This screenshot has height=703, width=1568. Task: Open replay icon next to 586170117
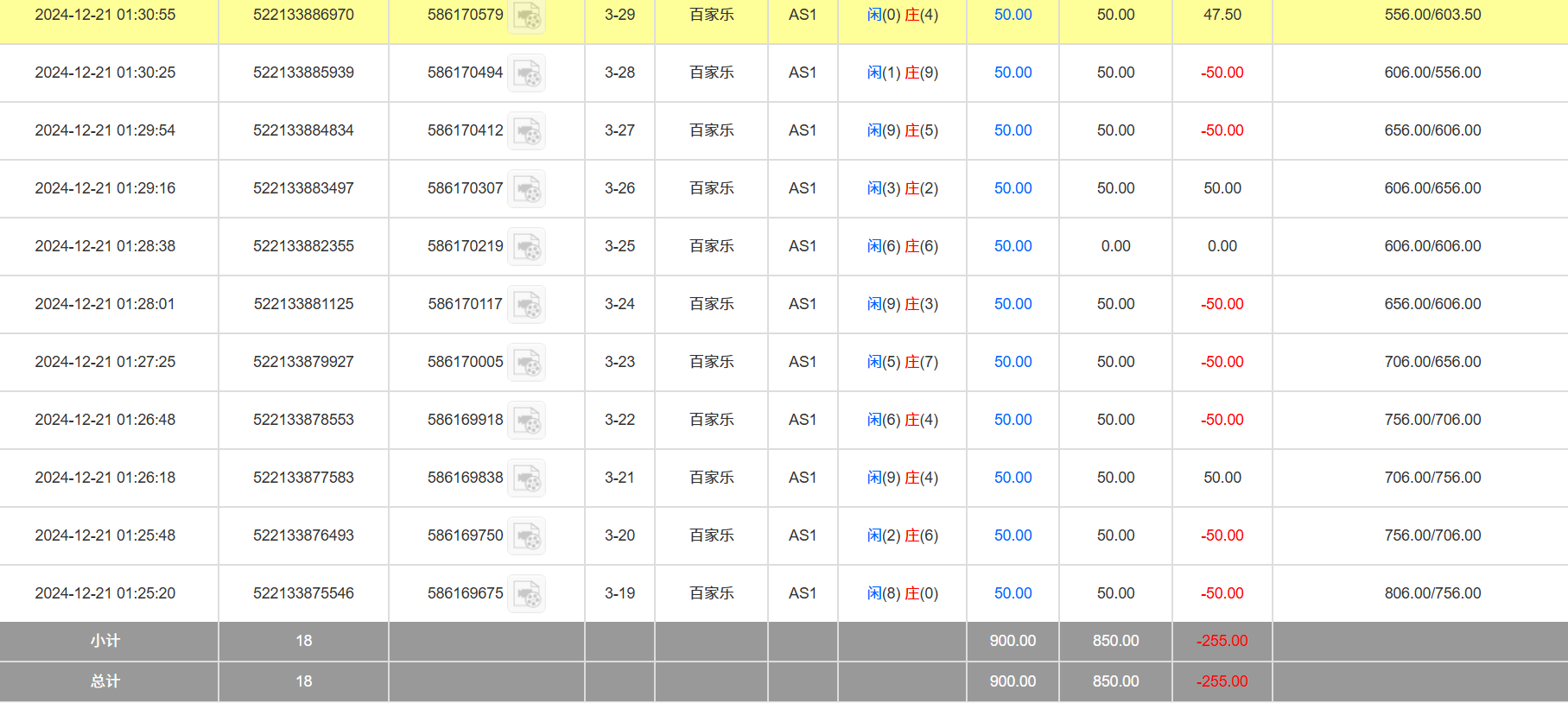tap(526, 305)
